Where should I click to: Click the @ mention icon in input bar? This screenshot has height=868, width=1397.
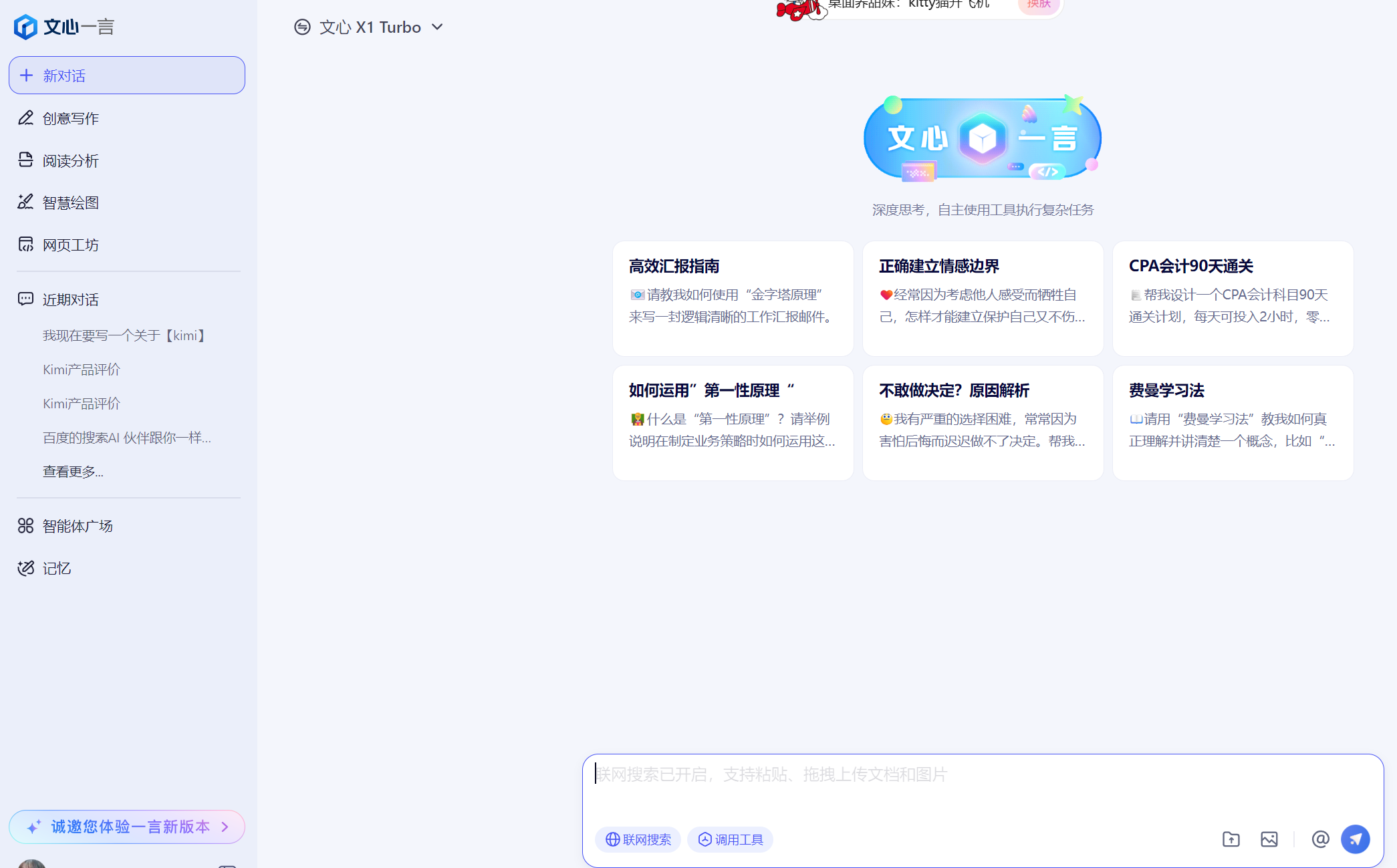coord(1320,839)
